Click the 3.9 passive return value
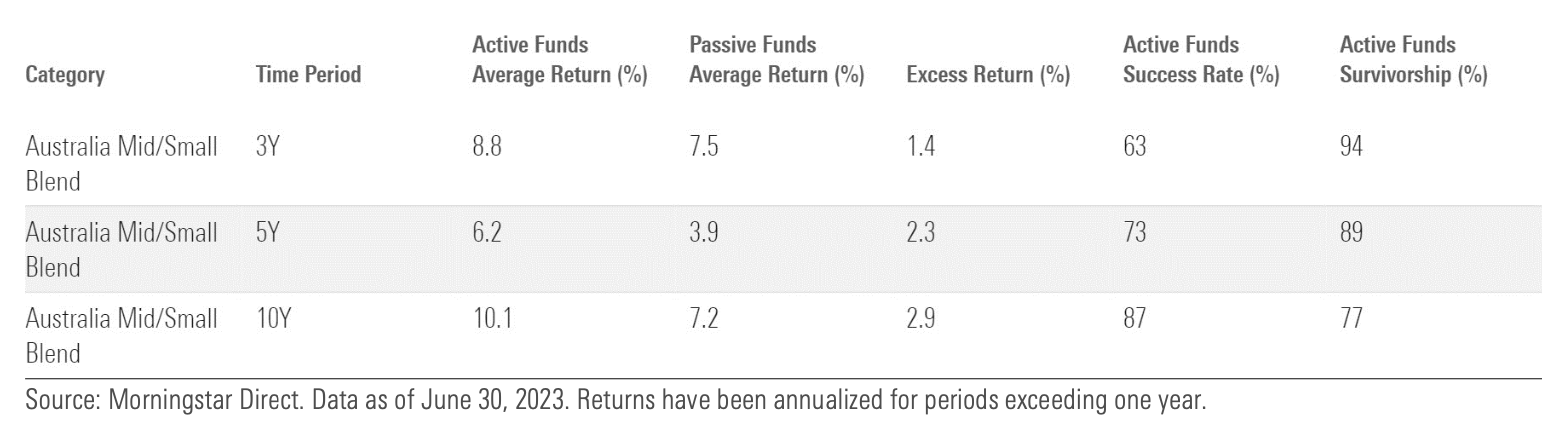The height and width of the screenshot is (440, 1542). click(704, 233)
